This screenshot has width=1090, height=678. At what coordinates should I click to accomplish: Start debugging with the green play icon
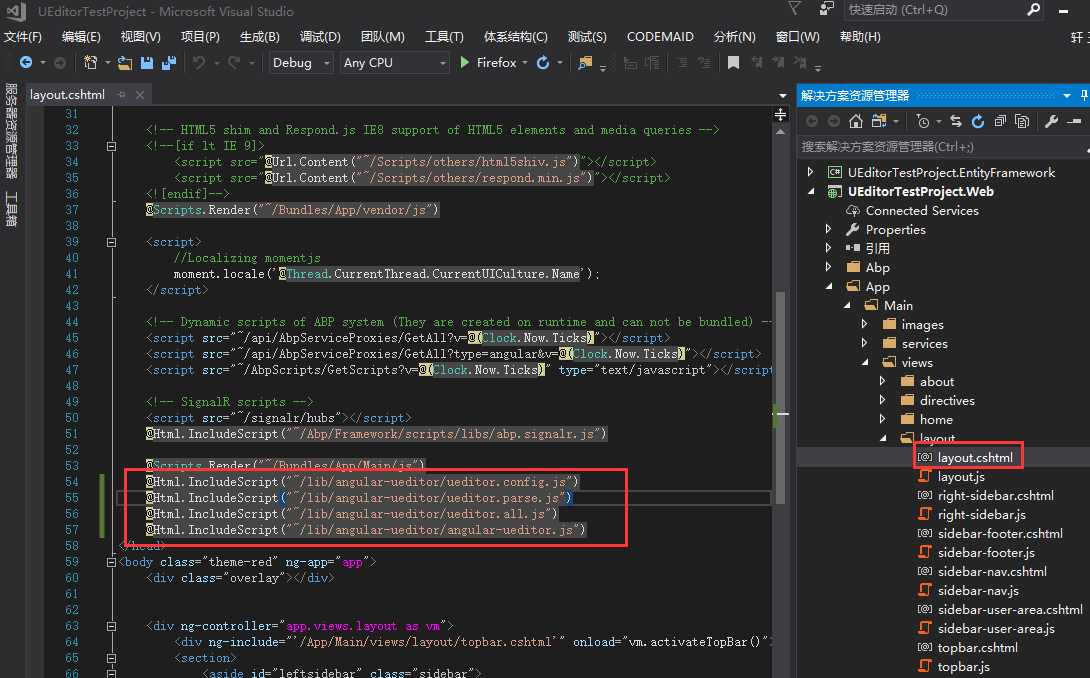point(464,63)
